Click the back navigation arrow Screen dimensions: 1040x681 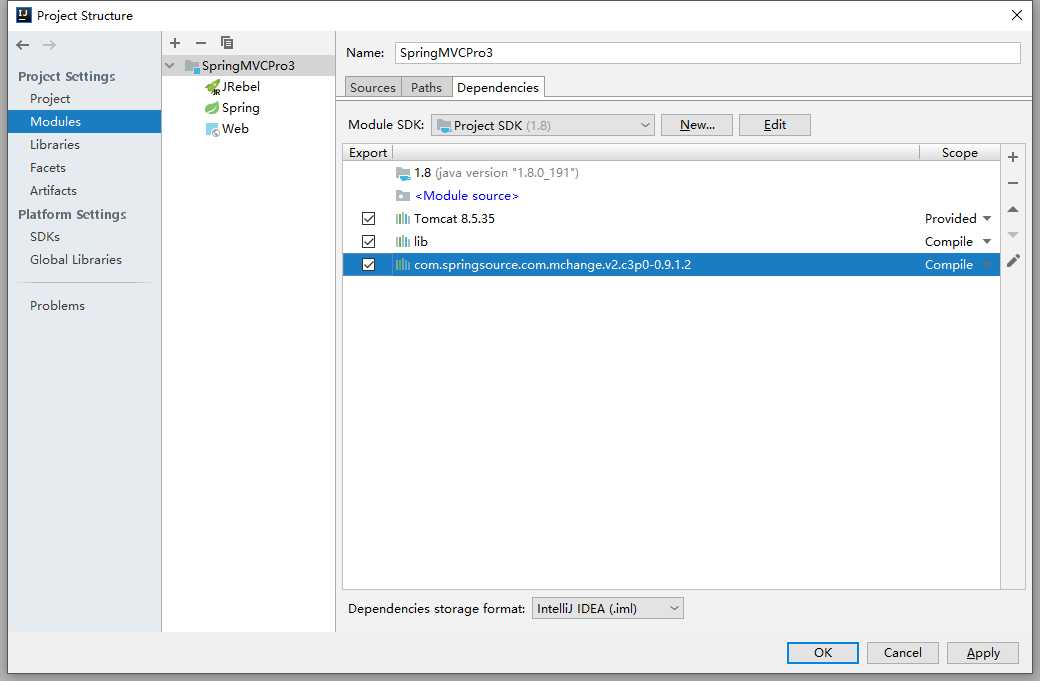click(23, 45)
